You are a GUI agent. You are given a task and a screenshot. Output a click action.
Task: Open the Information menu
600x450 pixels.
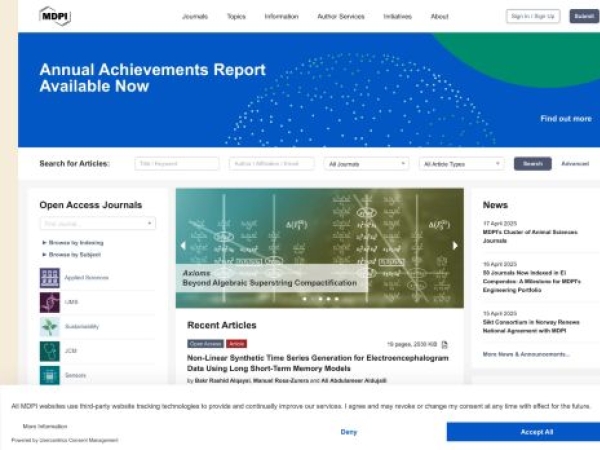pyautogui.click(x=281, y=16)
